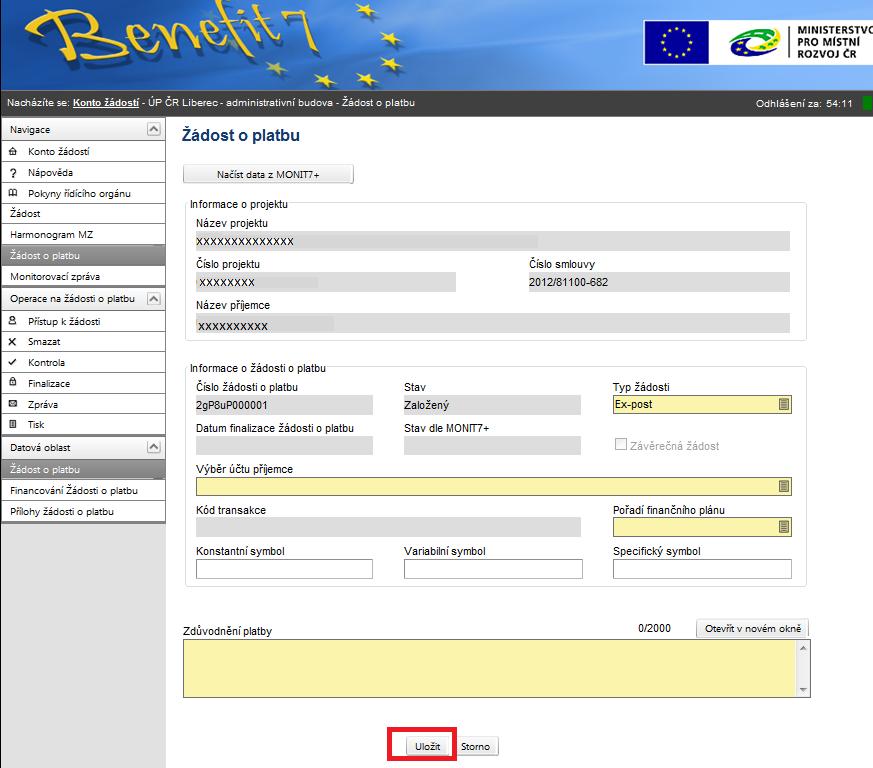Screen dimensions: 873x768
Task: Follow the Konto žádostí breadcrumb link
Action: pos(106,102)
